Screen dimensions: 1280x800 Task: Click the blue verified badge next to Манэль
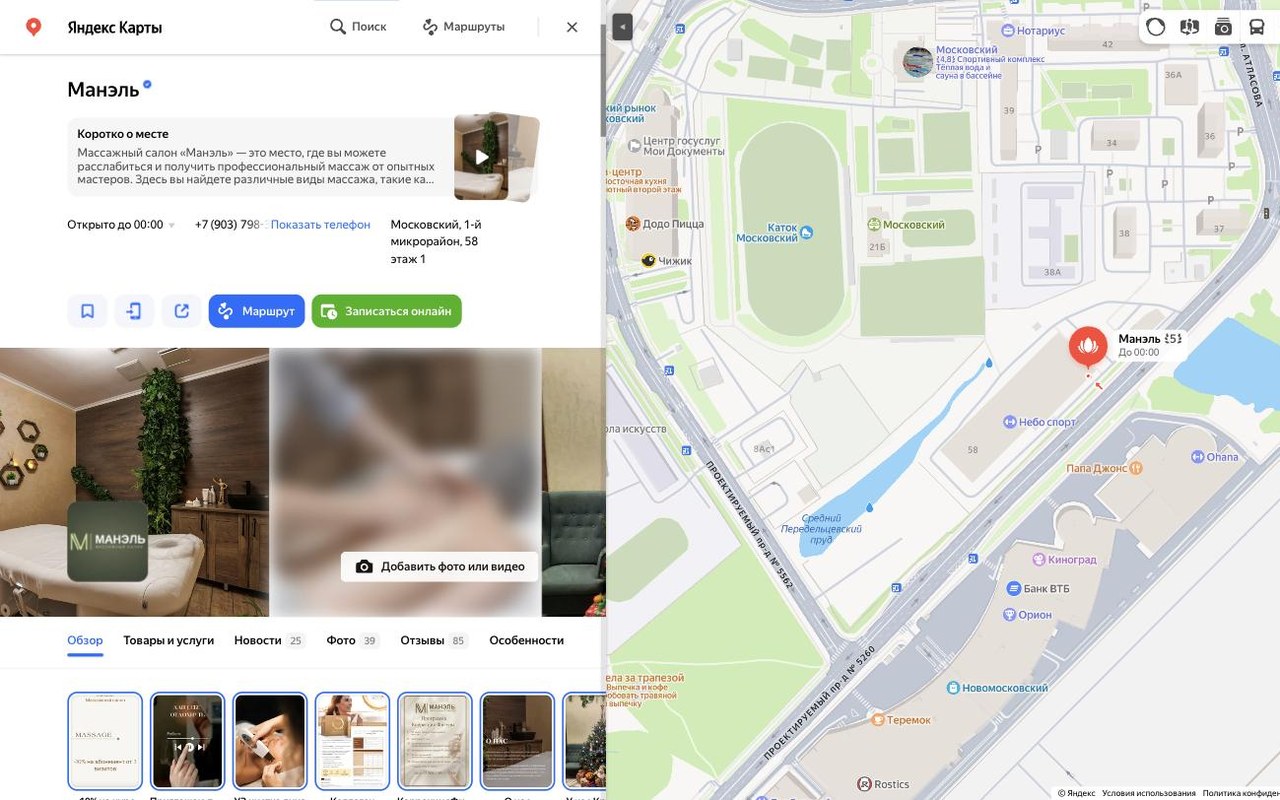[147, 85]
